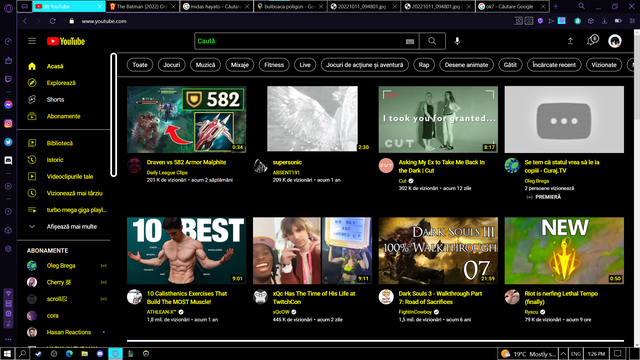Open the notifications bell

point(592,40)
